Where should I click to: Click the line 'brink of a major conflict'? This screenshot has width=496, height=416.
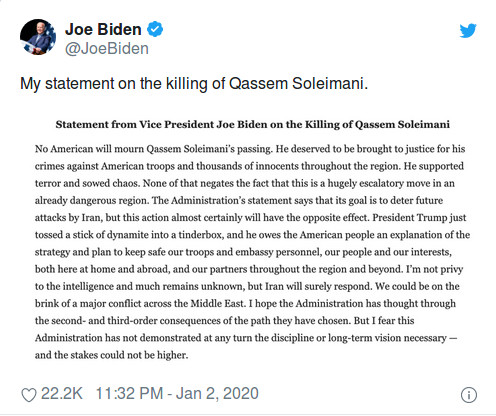(245, 304)
